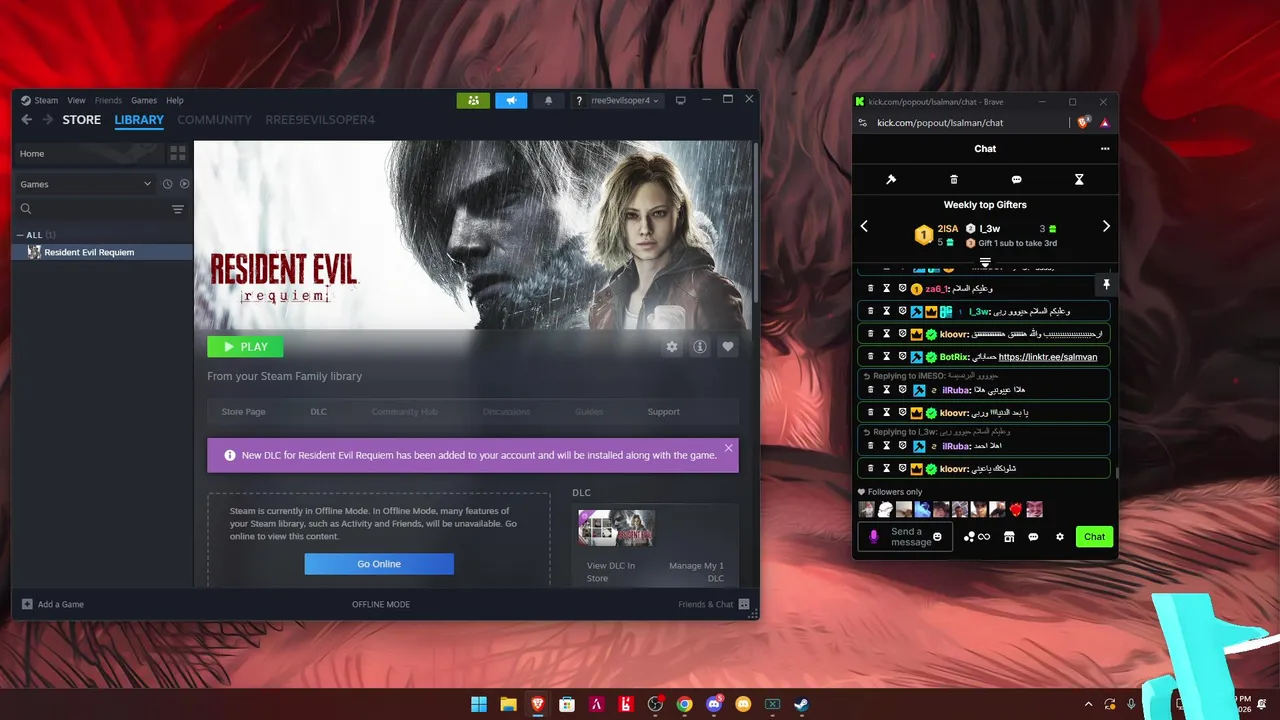Go back with Steam's back arrow

27,120
